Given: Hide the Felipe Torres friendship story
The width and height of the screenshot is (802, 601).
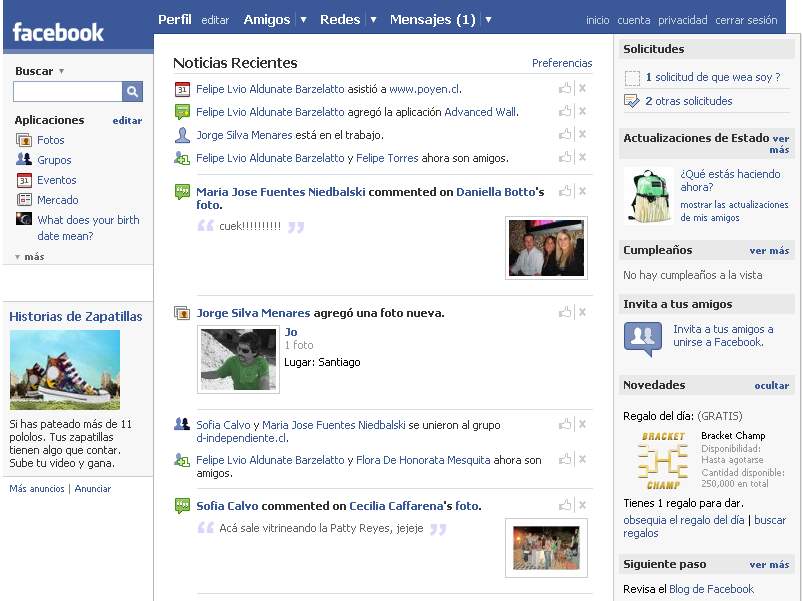Looking at the screenshot, I should 582,157.
